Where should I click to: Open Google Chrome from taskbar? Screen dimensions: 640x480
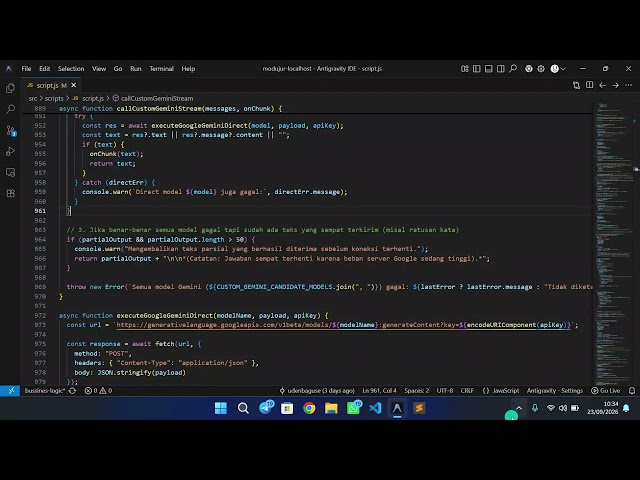309,408
